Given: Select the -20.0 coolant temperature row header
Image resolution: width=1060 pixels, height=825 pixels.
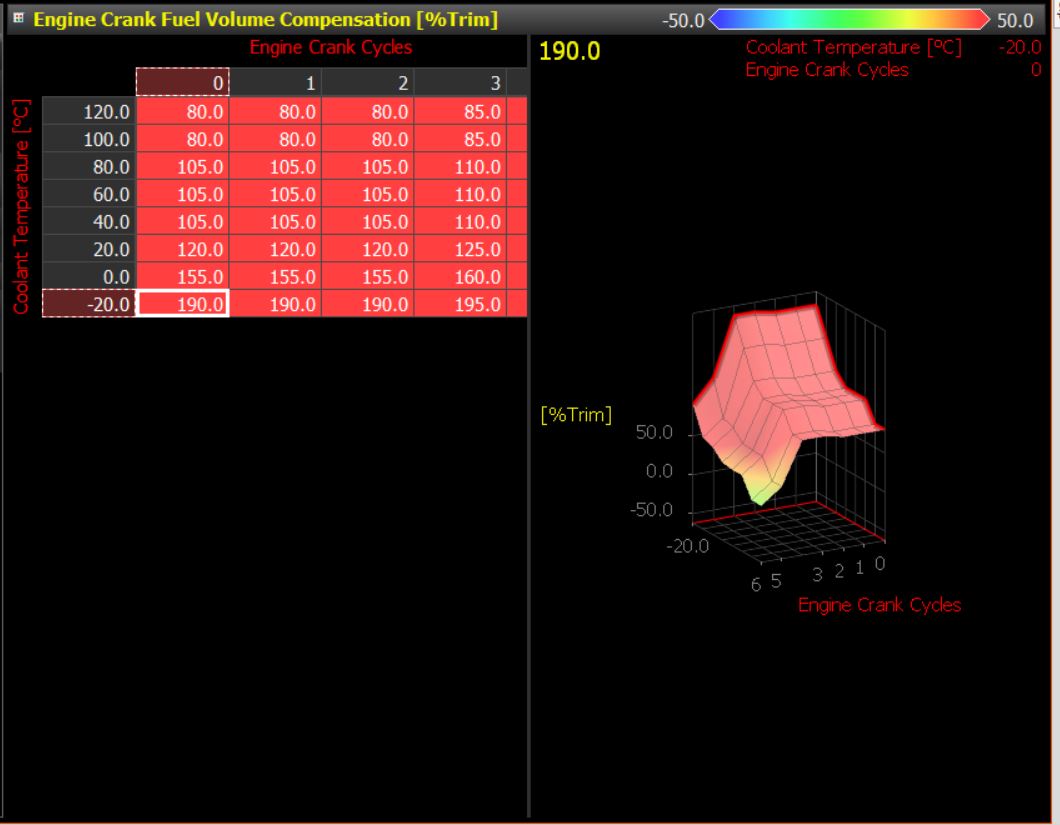Looking at the screenshot, I should pyautogui.click(x=89, y=304).
